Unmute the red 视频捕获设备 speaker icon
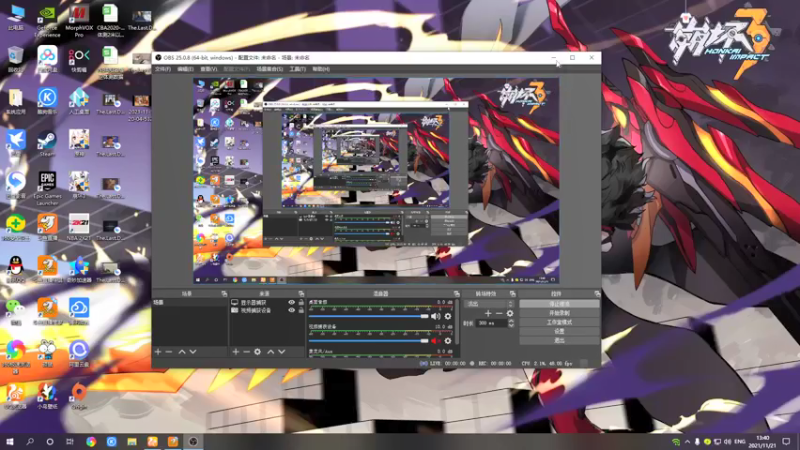The width and height of the screenshot is (800, 450). pyautogui.click(x=436, y=341)
